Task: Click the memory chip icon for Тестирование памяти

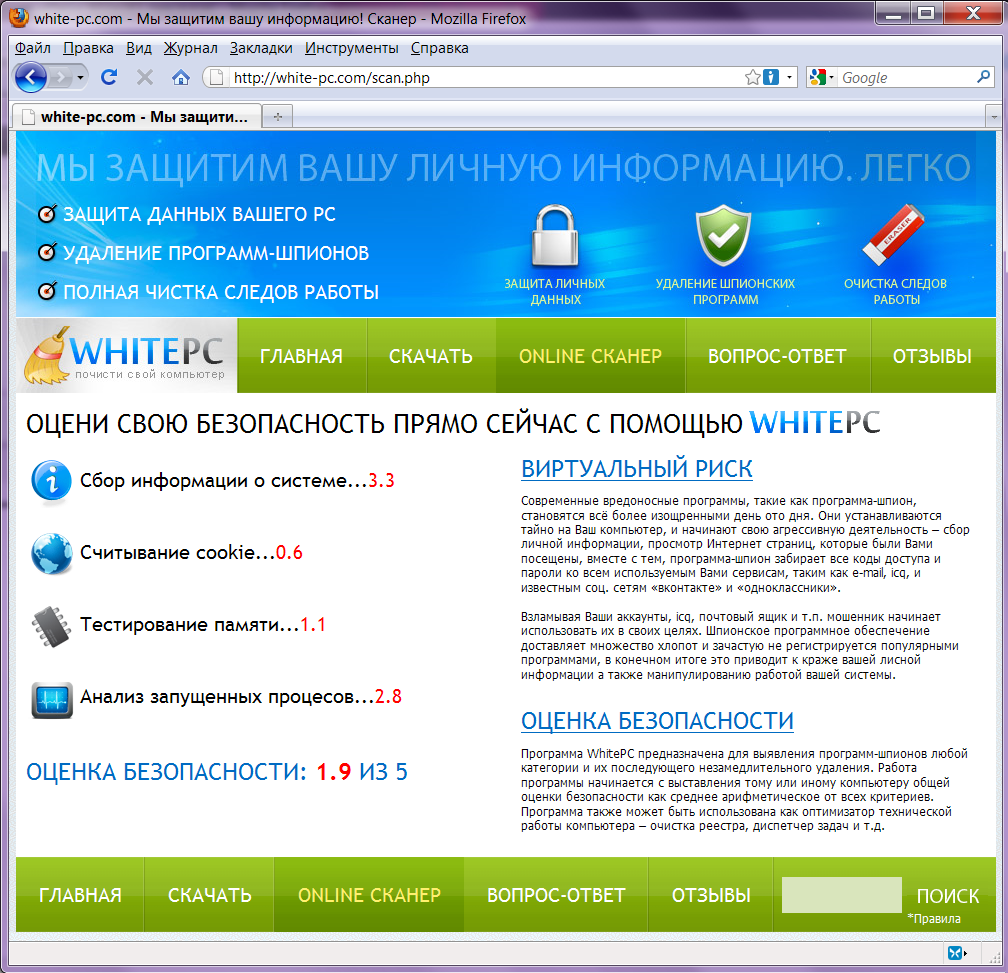Action: 51,627
